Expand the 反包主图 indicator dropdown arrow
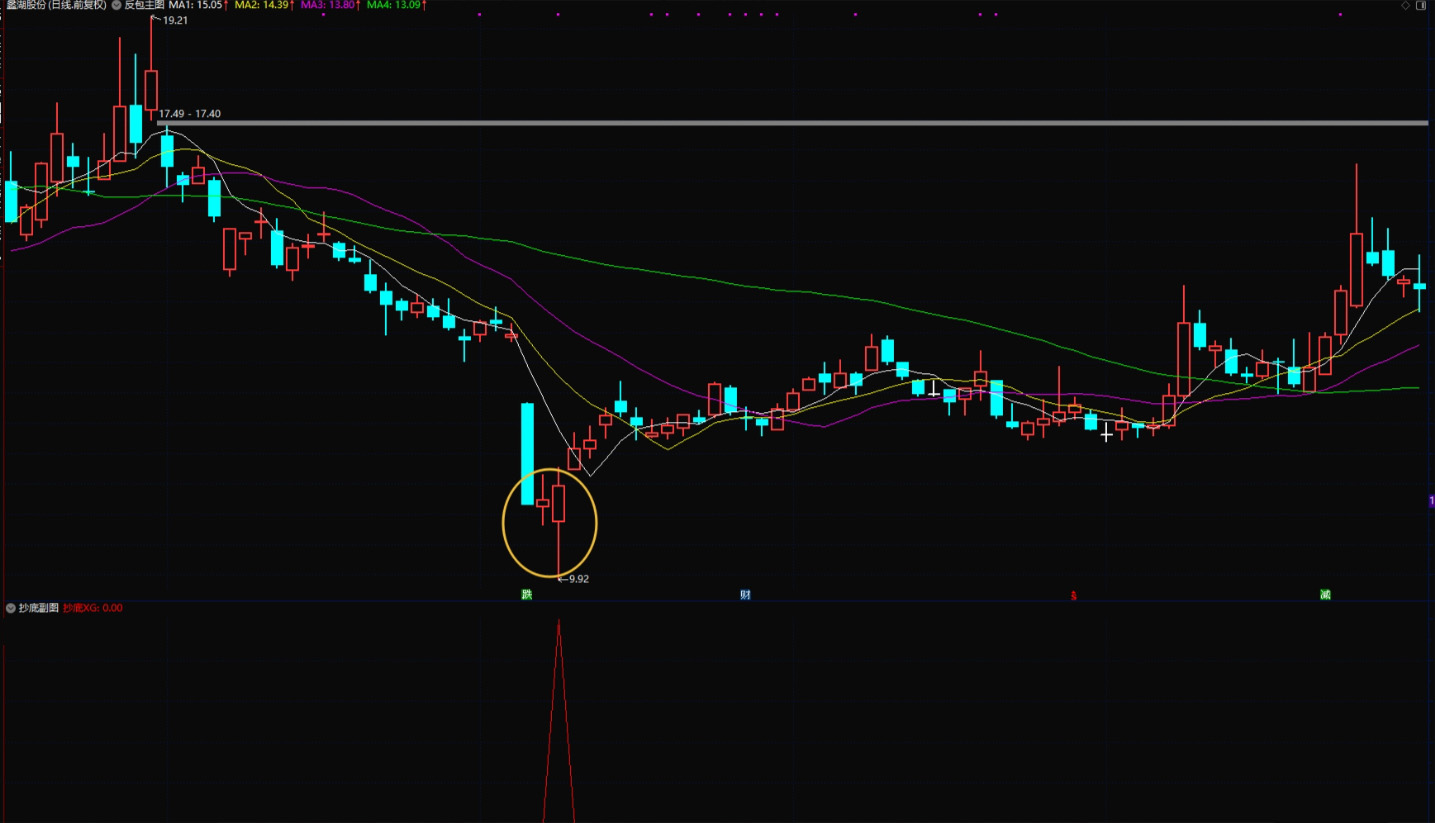This screenshot has width=1435, height=823. tap(116, 5)
